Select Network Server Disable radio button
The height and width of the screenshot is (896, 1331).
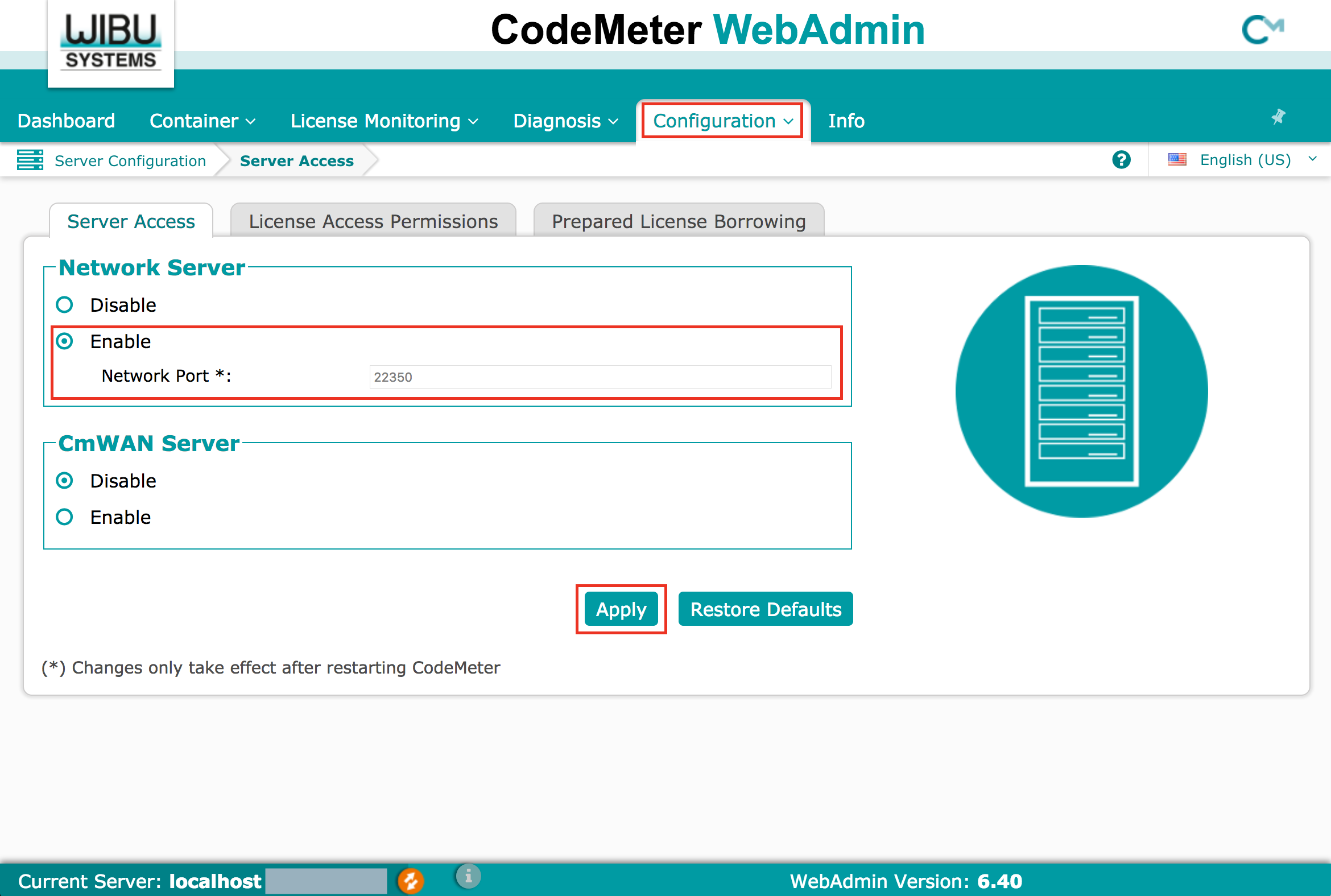coord(64,304)
